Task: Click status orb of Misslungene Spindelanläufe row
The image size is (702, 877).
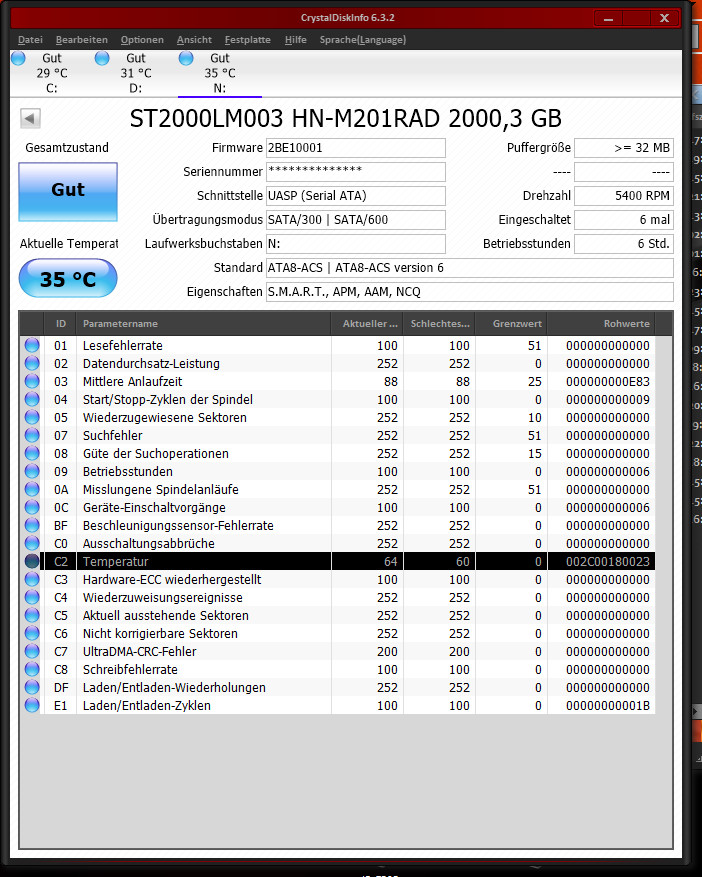Action: coord(32,489)
